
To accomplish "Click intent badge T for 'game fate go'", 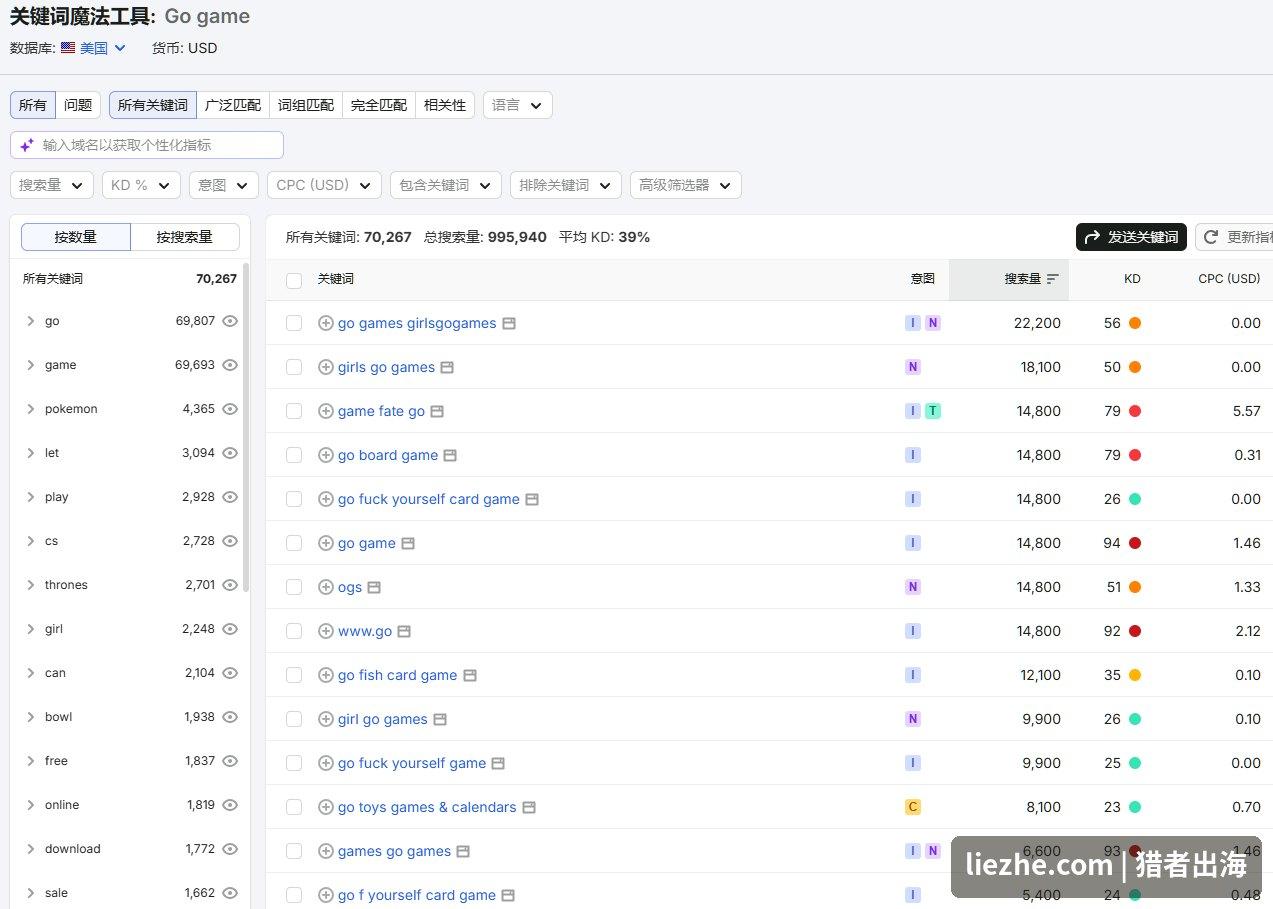I will point(933,411).
